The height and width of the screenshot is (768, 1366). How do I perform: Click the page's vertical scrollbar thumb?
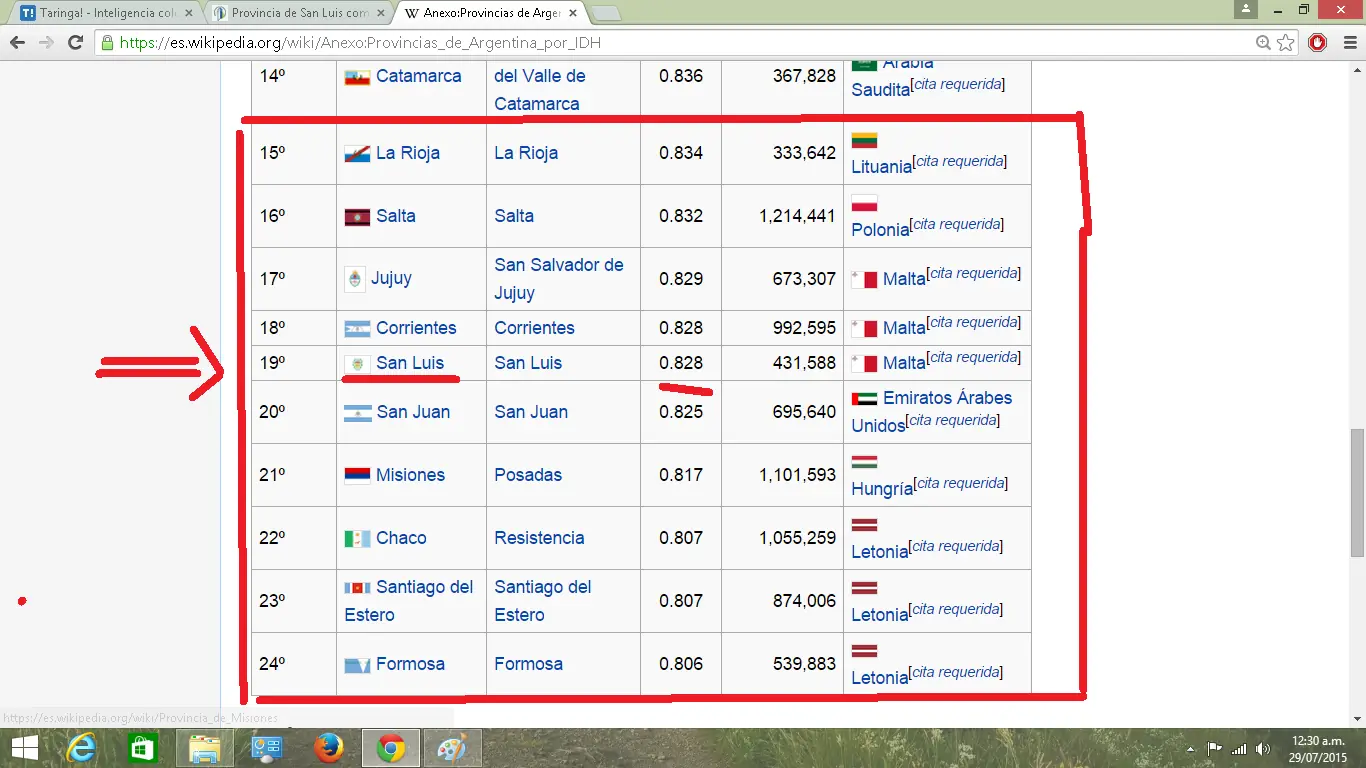coord(1357,493)
